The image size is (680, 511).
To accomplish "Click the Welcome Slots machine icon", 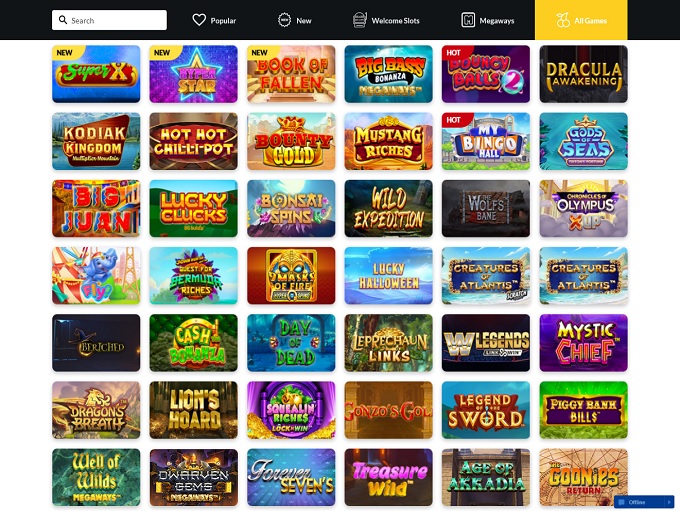I will click(x=360, y=20).
